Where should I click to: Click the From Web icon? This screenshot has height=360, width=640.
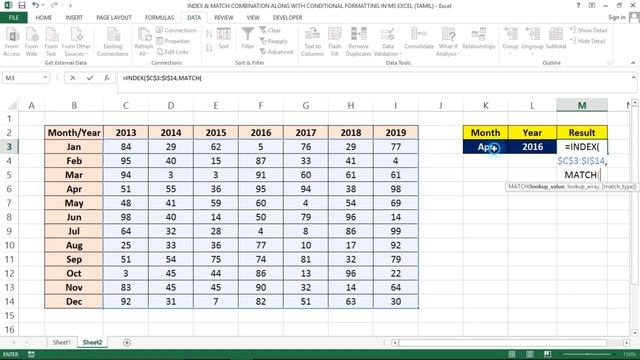31,42
